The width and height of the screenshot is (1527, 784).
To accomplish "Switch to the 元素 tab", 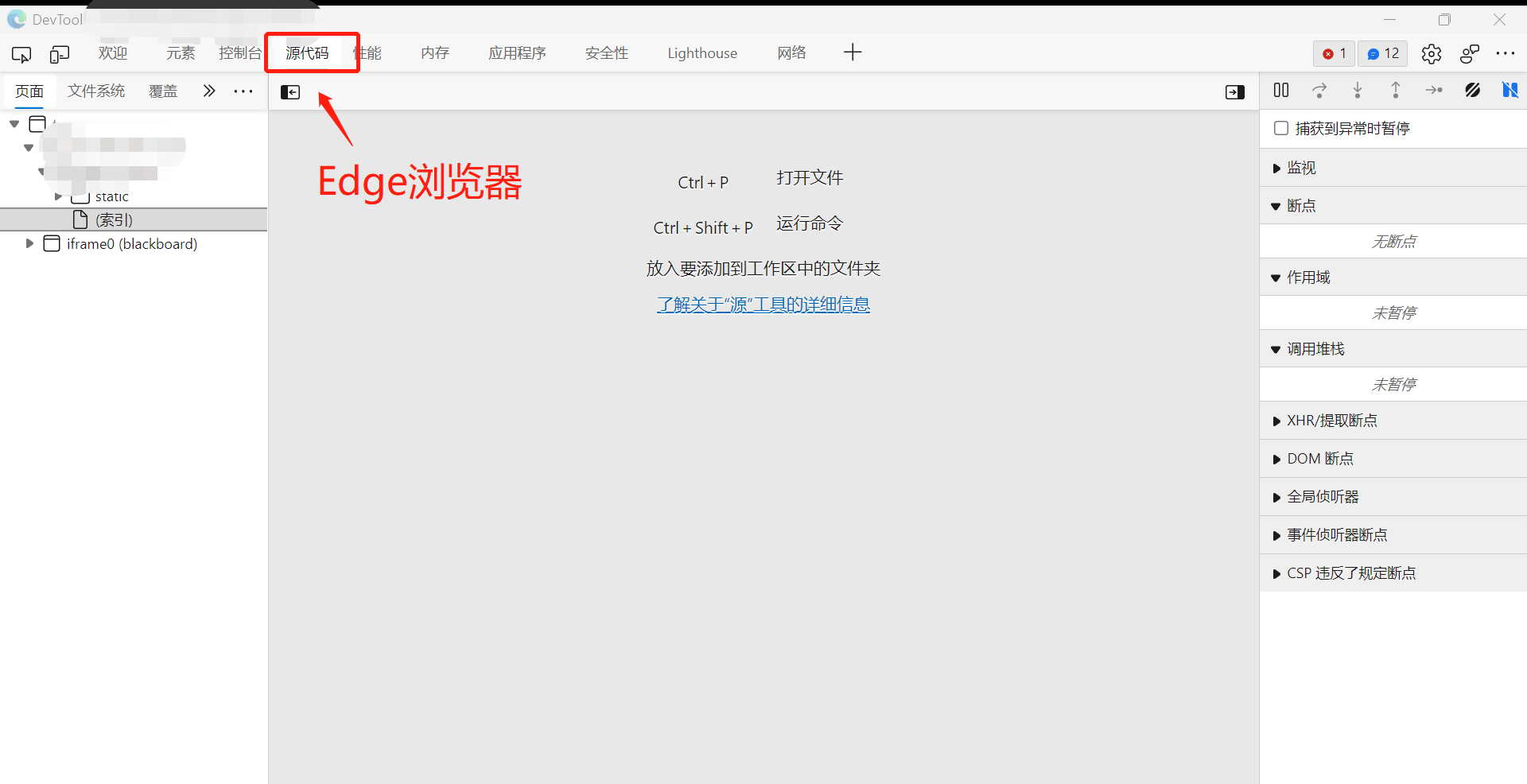I will tap(181, 53).
